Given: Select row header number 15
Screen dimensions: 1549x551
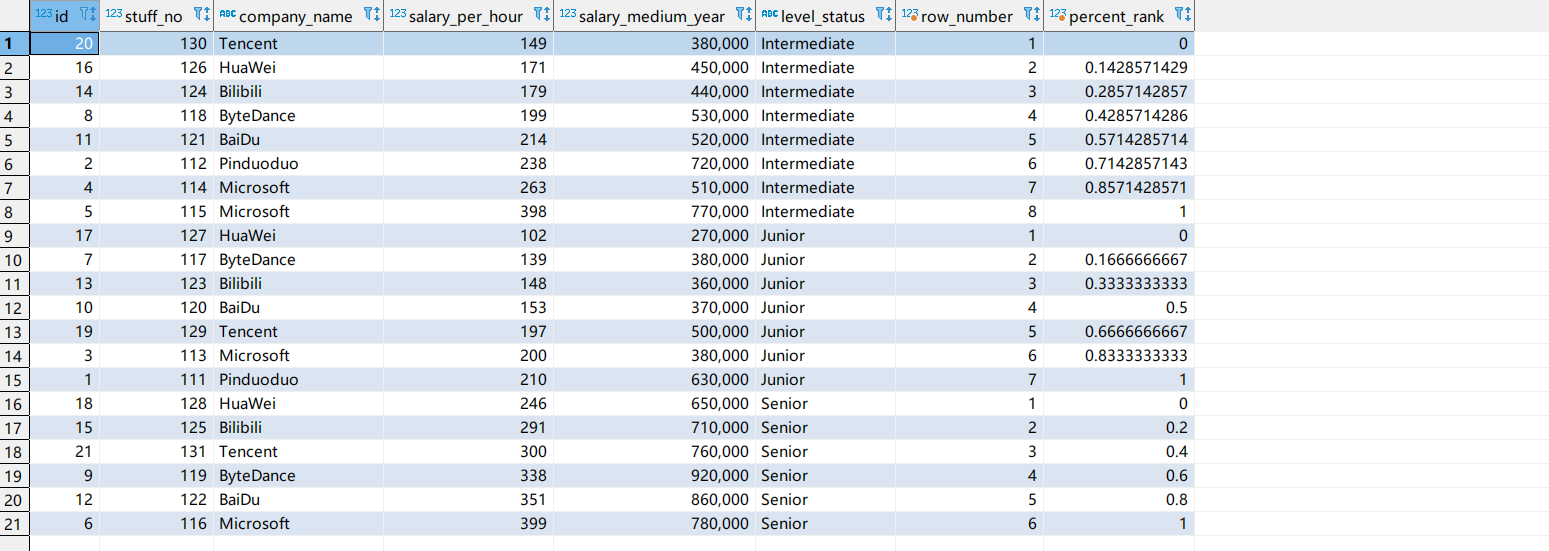Looking at the screenshot, I should 15,379.
